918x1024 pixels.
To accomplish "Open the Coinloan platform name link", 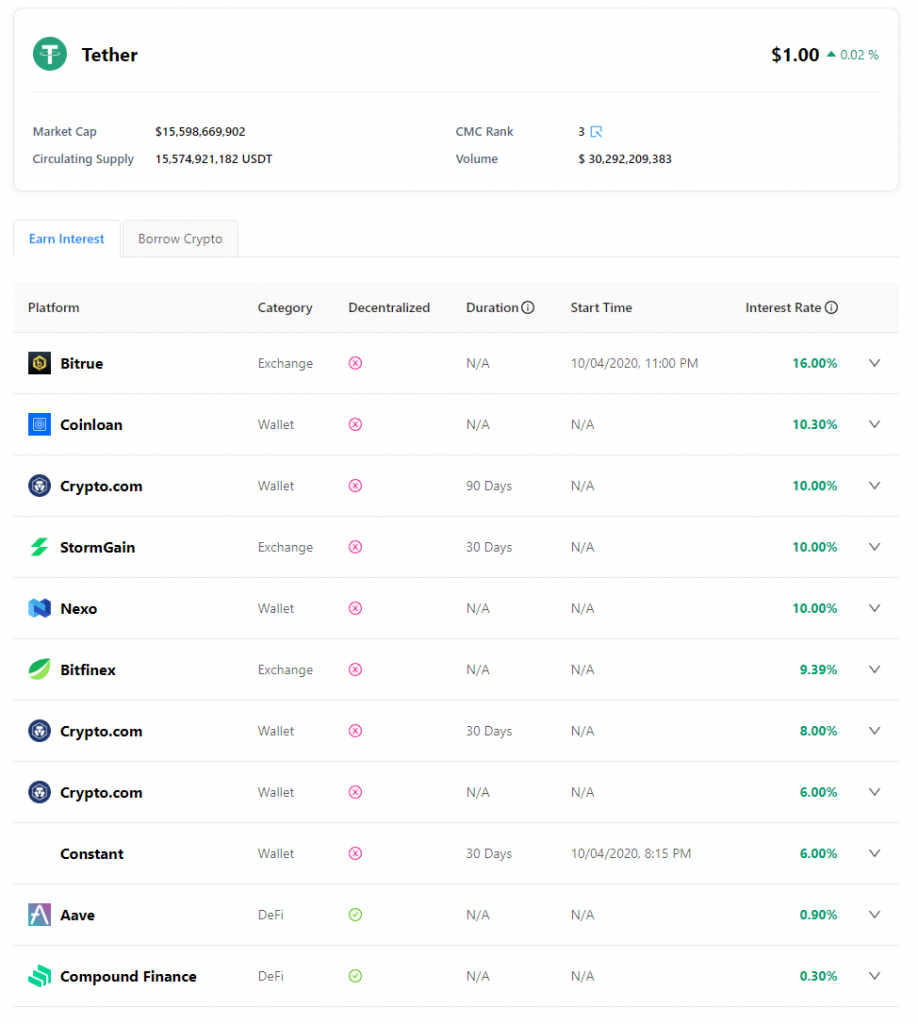I will coord(91,425).
